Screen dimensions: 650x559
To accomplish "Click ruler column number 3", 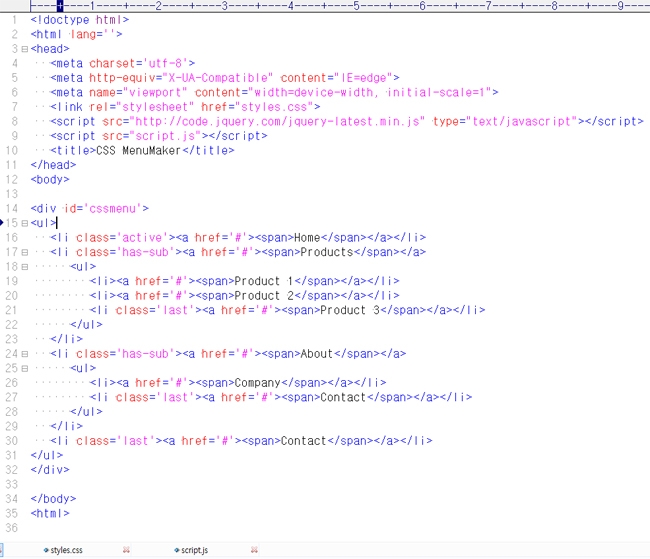I will click(224, 6).
